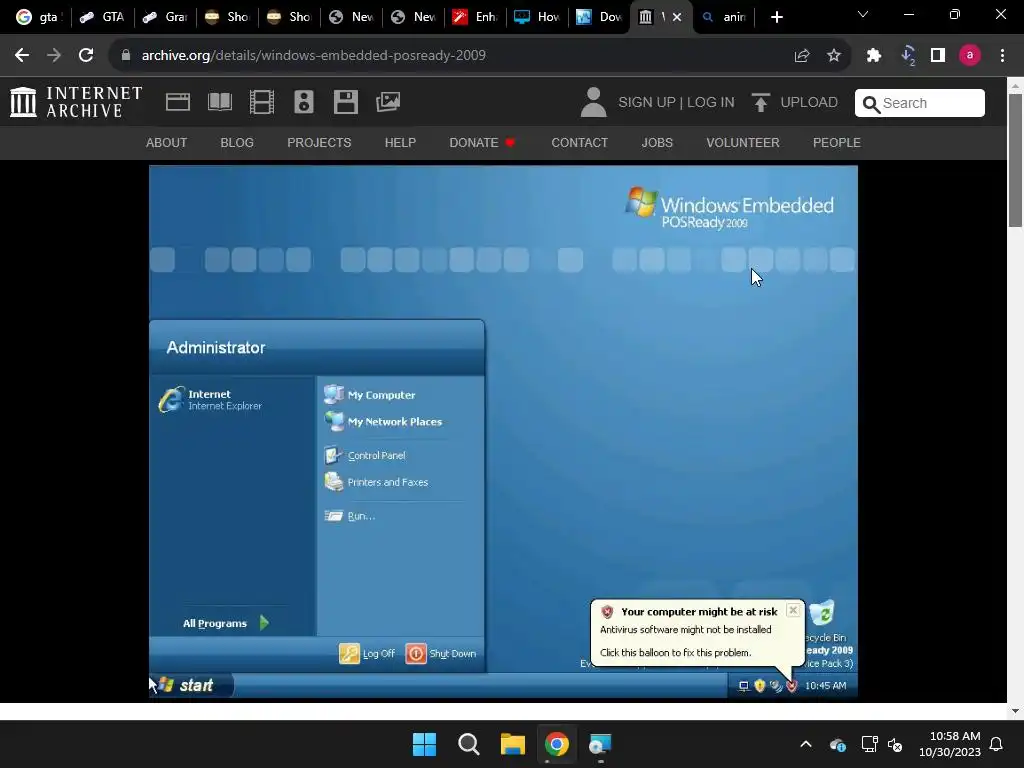Click the browser Forward arrow
Screen dimensions: 1024x768
[x=54, y=56]
